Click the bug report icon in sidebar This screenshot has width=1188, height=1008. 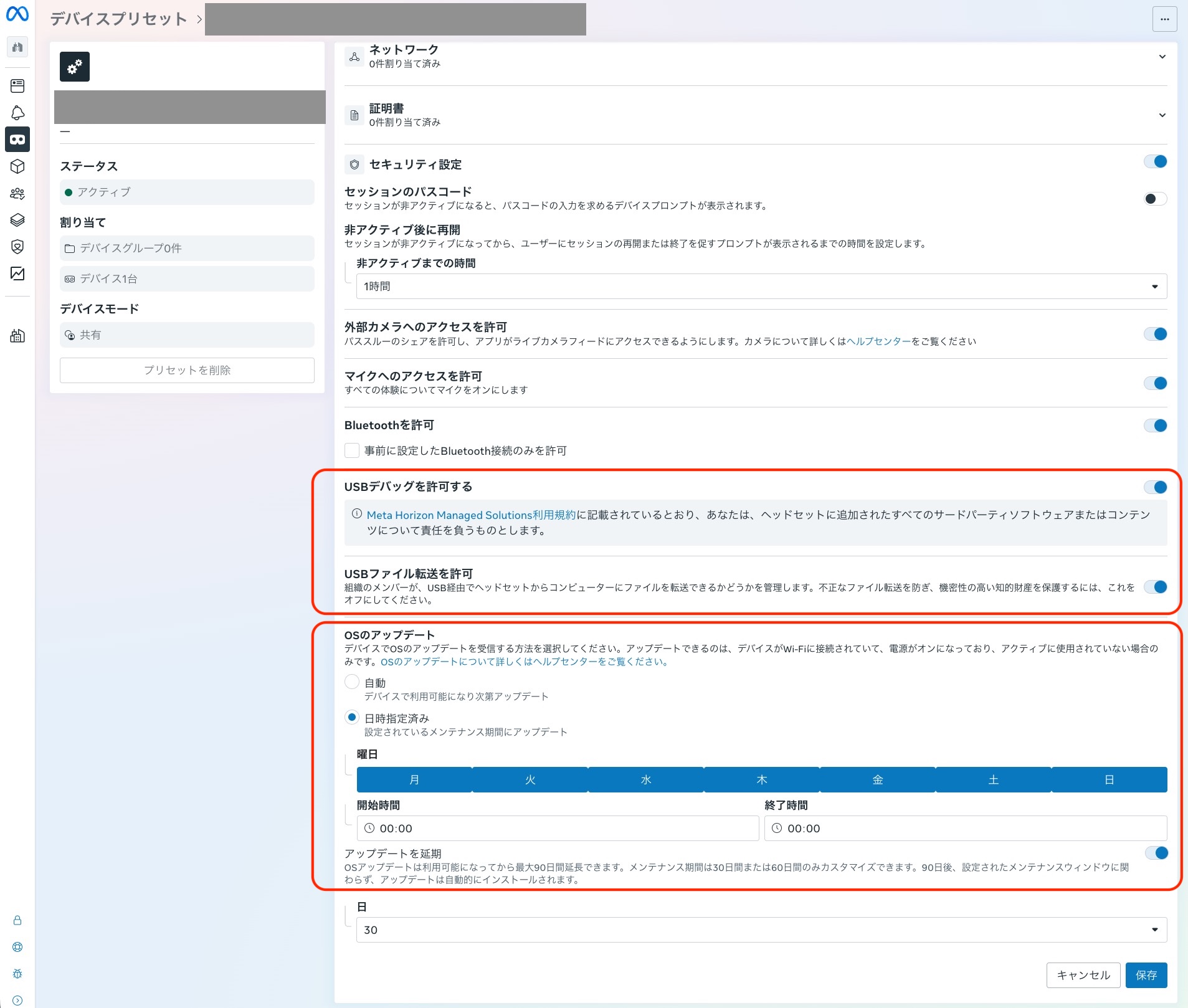[17, 974]
